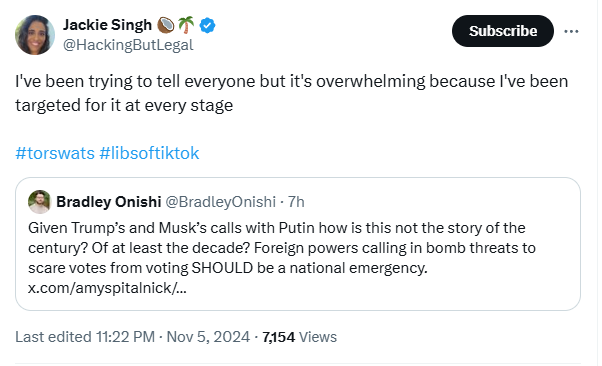Open the #libsoftiktok hashtag
Viewport: 602px width, 366px height.
click(149, 153)
